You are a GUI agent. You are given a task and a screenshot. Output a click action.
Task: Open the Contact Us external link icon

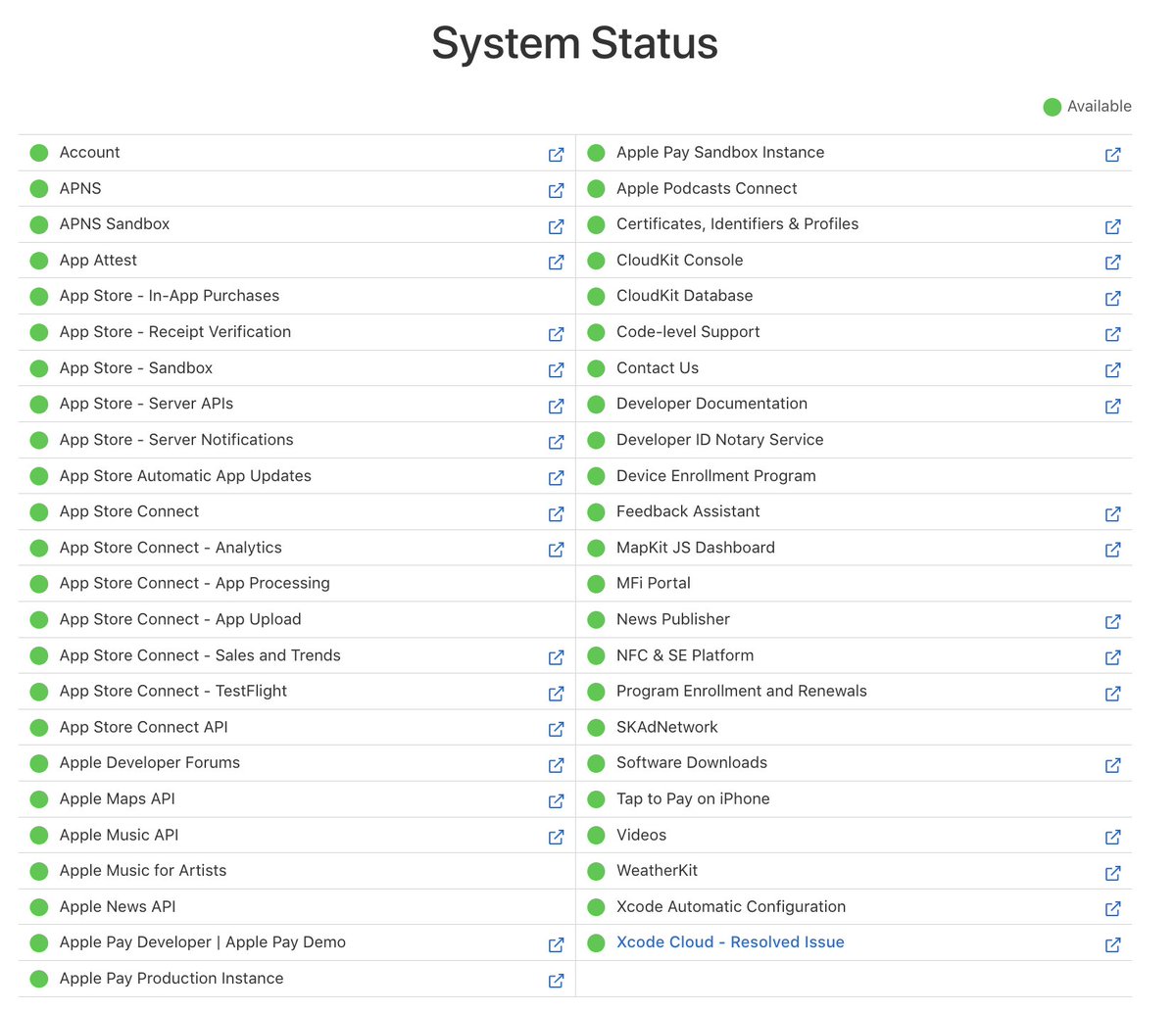(1112, 369)
